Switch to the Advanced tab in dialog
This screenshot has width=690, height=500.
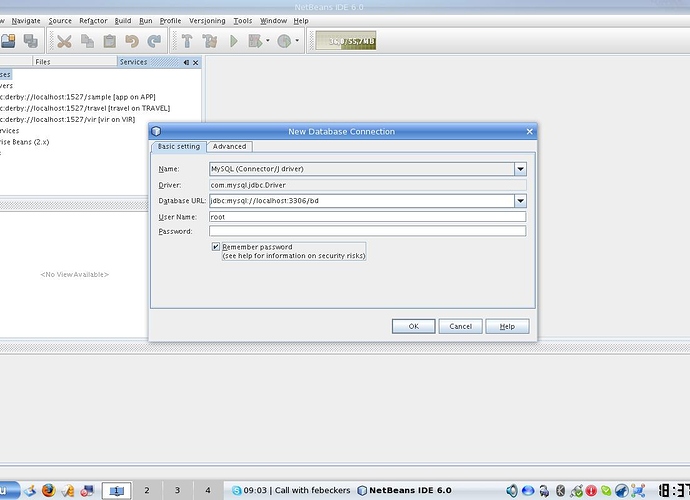tap(229, 146)
